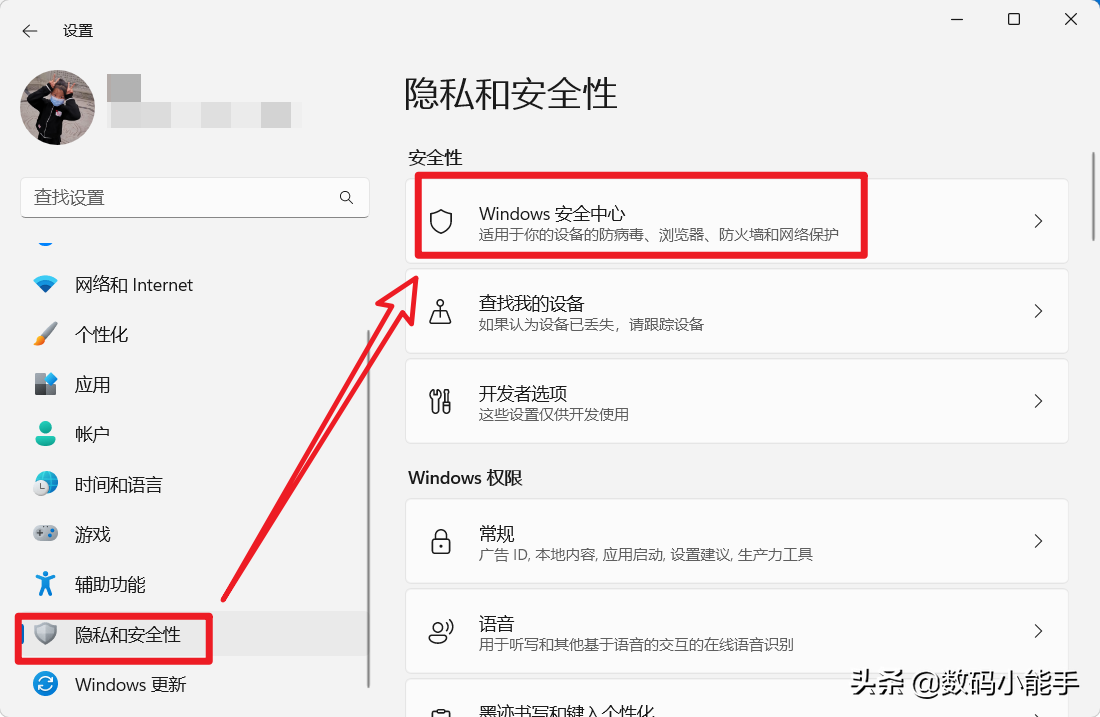
Task: Open 帐户 settings category
Action: pos(194,434)
